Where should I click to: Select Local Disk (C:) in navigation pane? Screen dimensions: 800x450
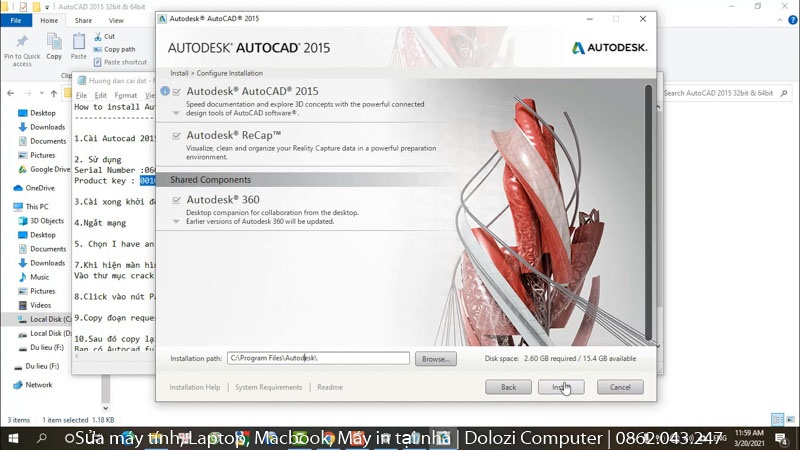coord(45,319)
